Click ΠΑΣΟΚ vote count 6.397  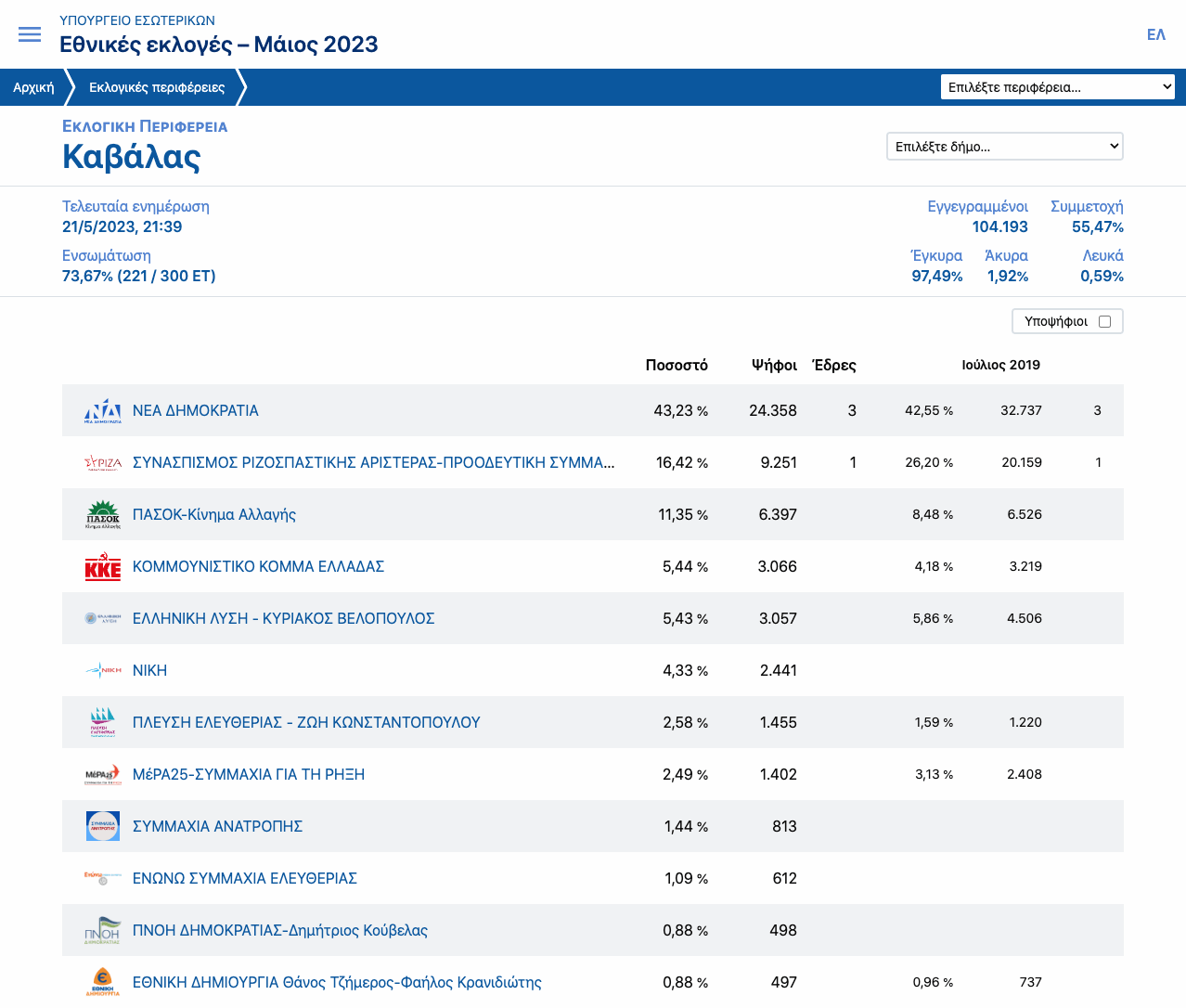(778, 514)
